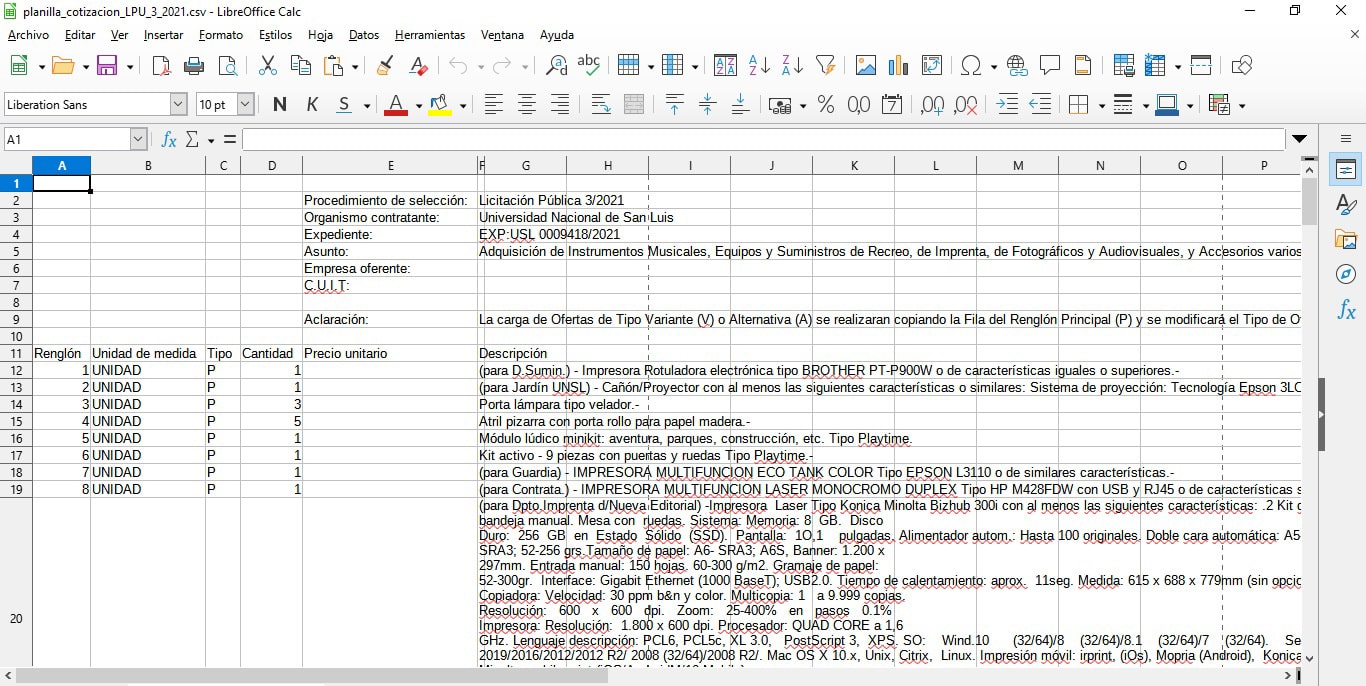Open the Insertar menu
The image size is (1366, 686).
(163, 35)
